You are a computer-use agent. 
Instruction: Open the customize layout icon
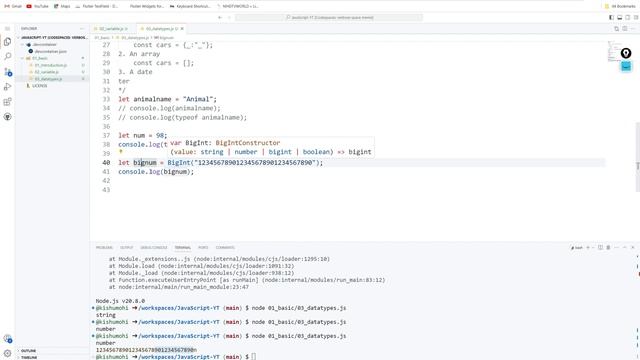636,18
